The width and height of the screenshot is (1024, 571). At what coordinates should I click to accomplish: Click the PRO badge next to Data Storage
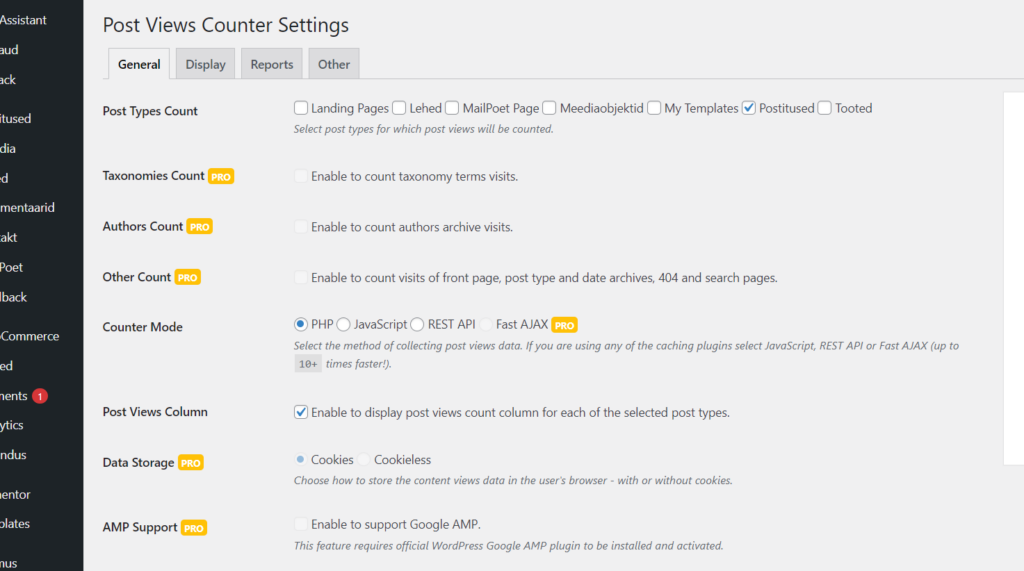(191, 463)
